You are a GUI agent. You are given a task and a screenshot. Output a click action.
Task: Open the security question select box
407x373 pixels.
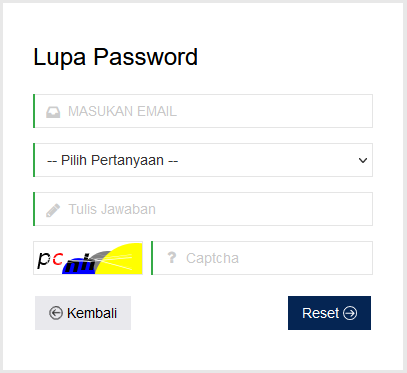click(203, 160)
